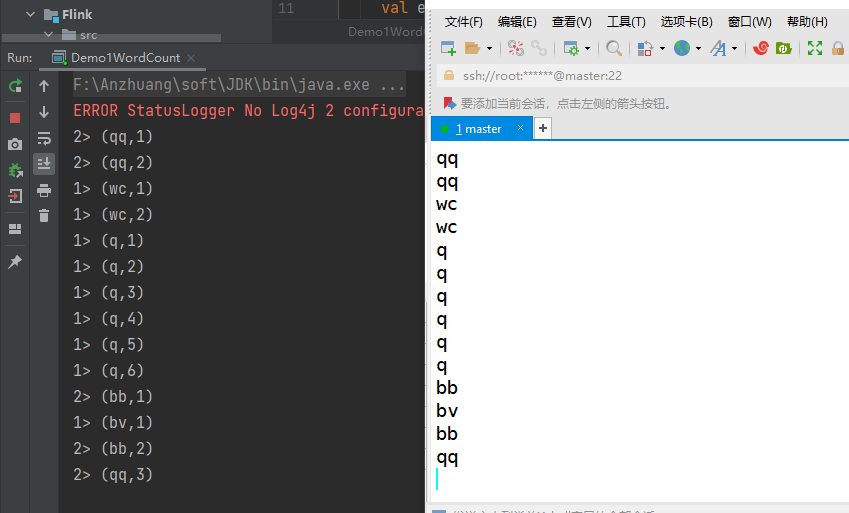Stop the running process with the red square
This screenshot has width=849, height=513.
click(x=15, y=118)
